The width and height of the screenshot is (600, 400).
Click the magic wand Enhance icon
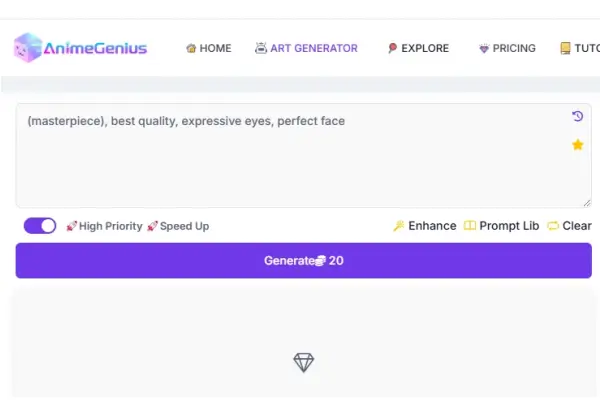click(x=399, y=226)
